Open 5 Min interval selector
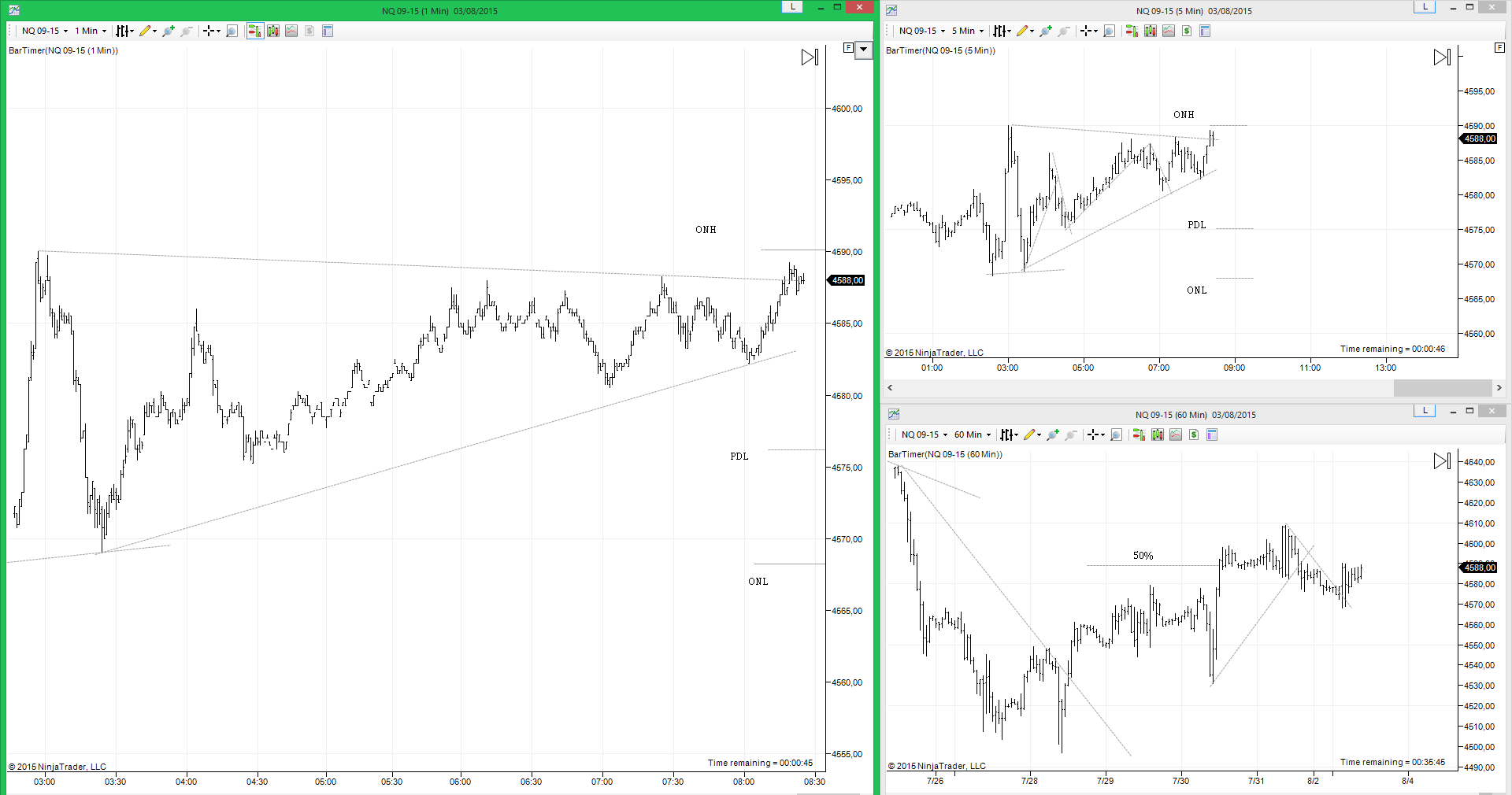This screenshot has height=795, width=1512. (x=968, y=31)
